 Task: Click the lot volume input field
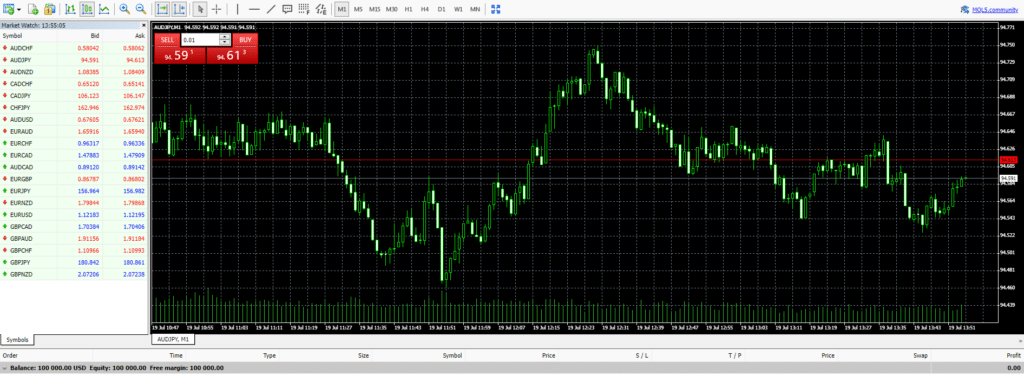click(200, 40)
